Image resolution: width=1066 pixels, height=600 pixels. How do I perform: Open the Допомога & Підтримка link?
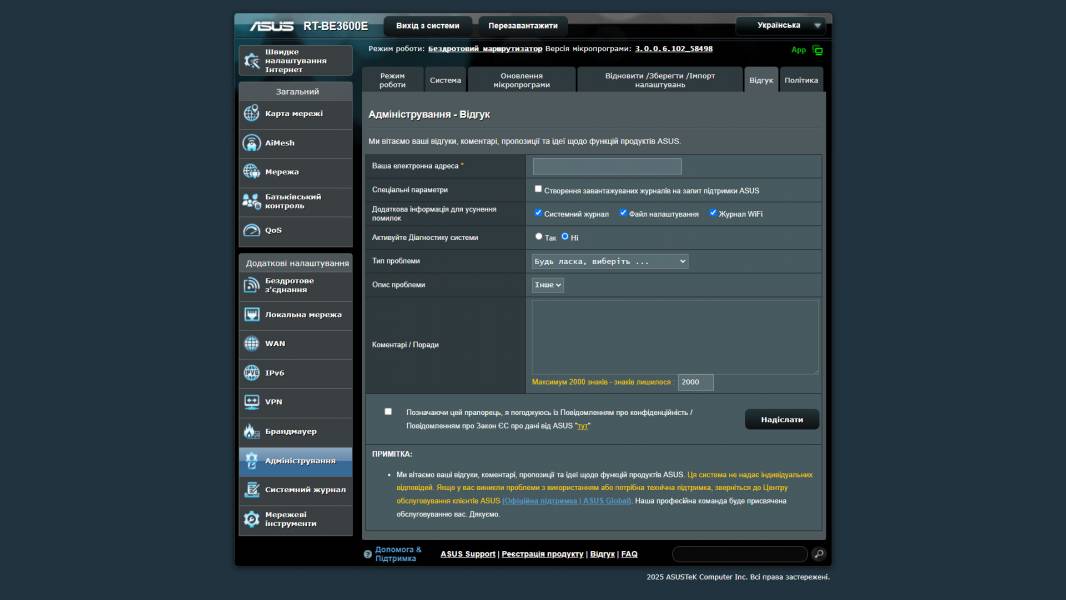click(x=398, y=554)
